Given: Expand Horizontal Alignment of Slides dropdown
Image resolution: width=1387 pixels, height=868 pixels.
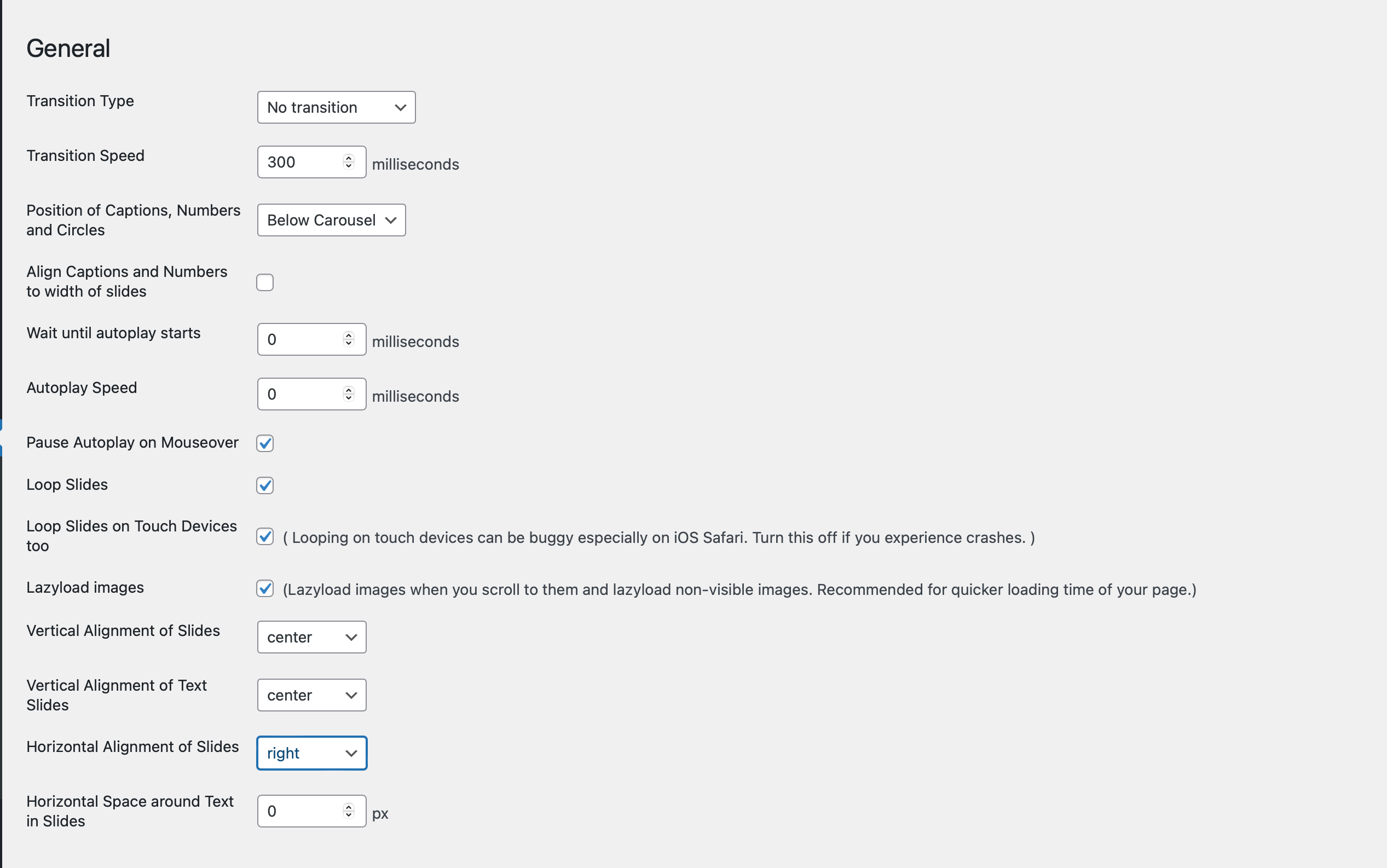Looking at the screenshot, I should [312, 753].
